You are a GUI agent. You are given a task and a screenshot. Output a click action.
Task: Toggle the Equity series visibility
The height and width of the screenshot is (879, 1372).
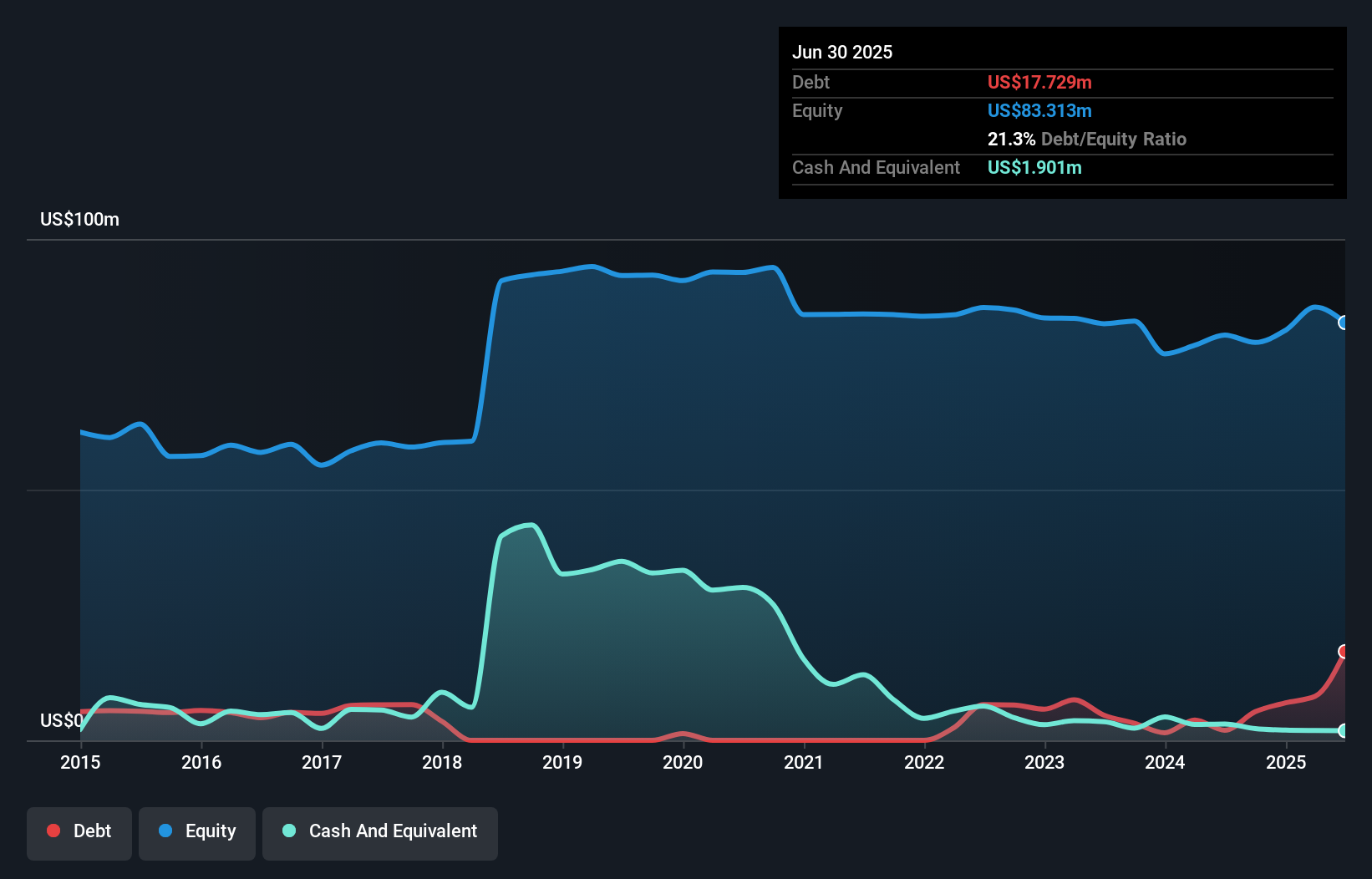(x=196, y=831)
